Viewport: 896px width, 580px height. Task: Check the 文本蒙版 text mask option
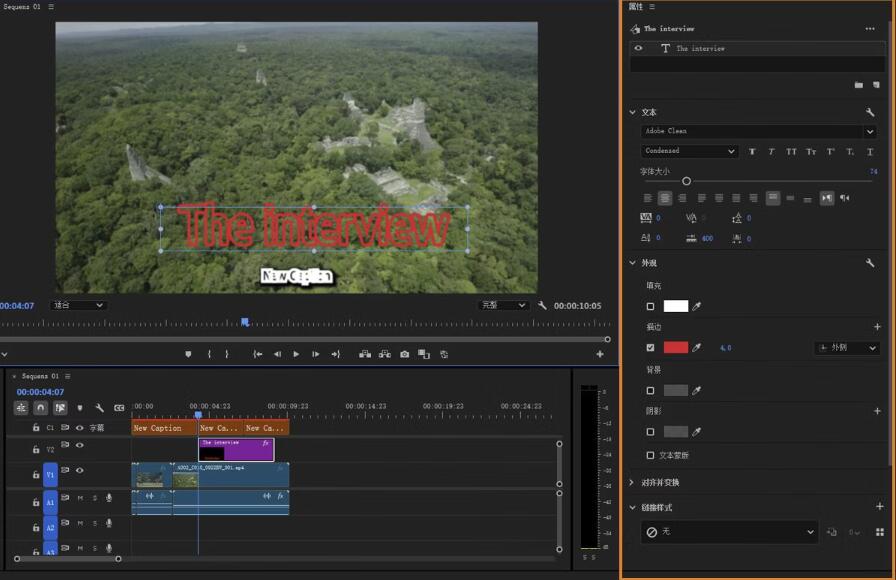tap(651, 455)
